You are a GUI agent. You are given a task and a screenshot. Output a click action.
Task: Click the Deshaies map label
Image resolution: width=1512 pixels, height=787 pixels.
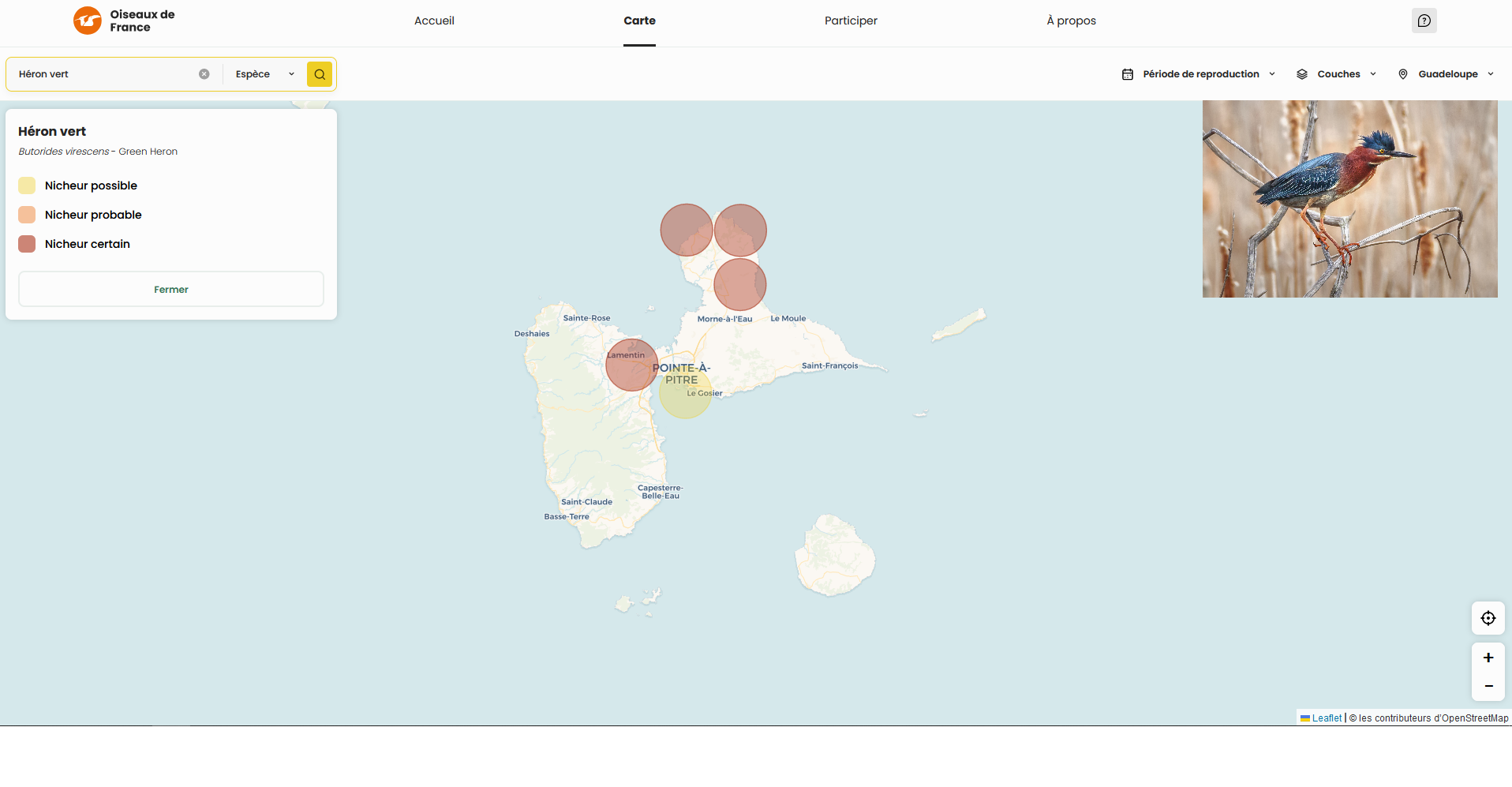pos(532,334)
